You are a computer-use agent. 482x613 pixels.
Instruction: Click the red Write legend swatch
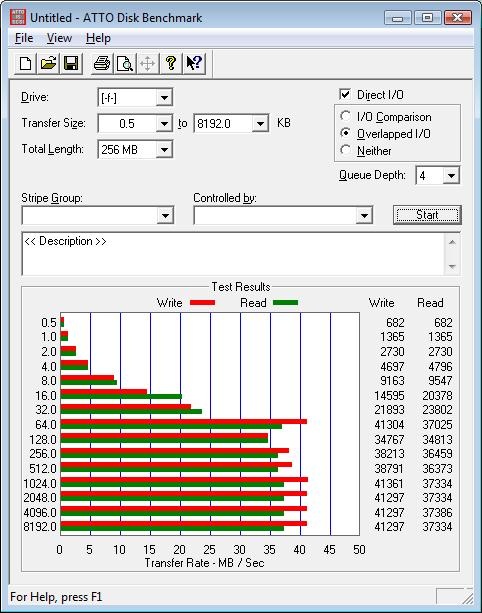coord(202,303)
